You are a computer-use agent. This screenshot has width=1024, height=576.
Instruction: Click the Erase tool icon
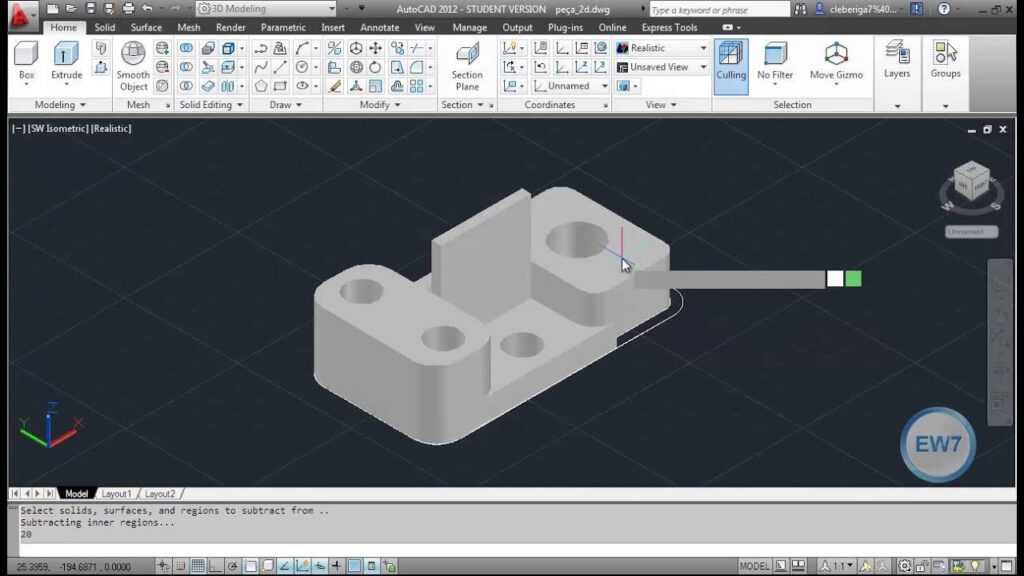(334, 86)
